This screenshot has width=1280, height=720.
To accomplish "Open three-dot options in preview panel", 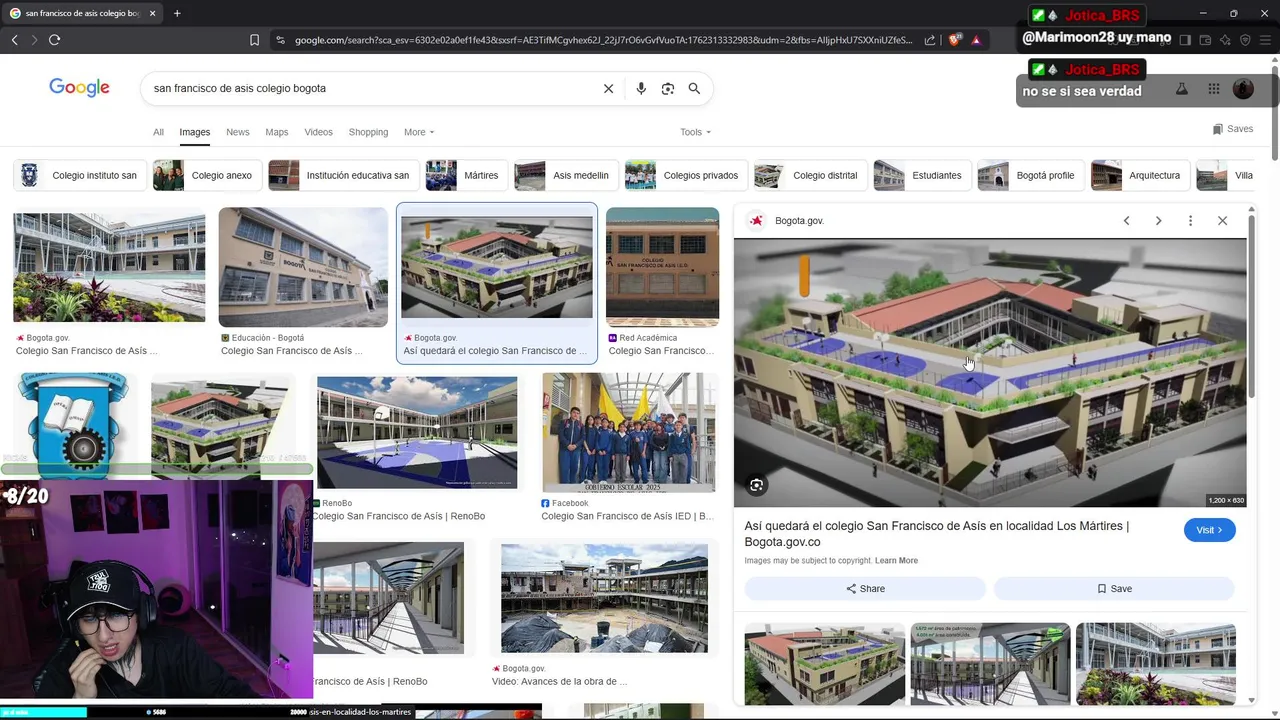I will [x=1190, y=221].
